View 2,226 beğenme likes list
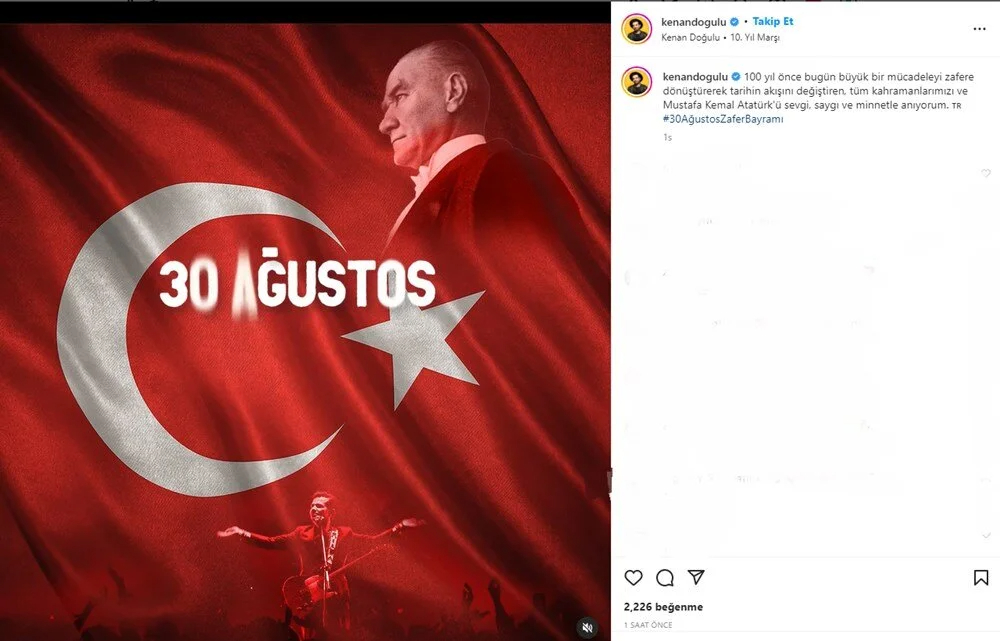1000x641 pixels. (x=663, y=607)
